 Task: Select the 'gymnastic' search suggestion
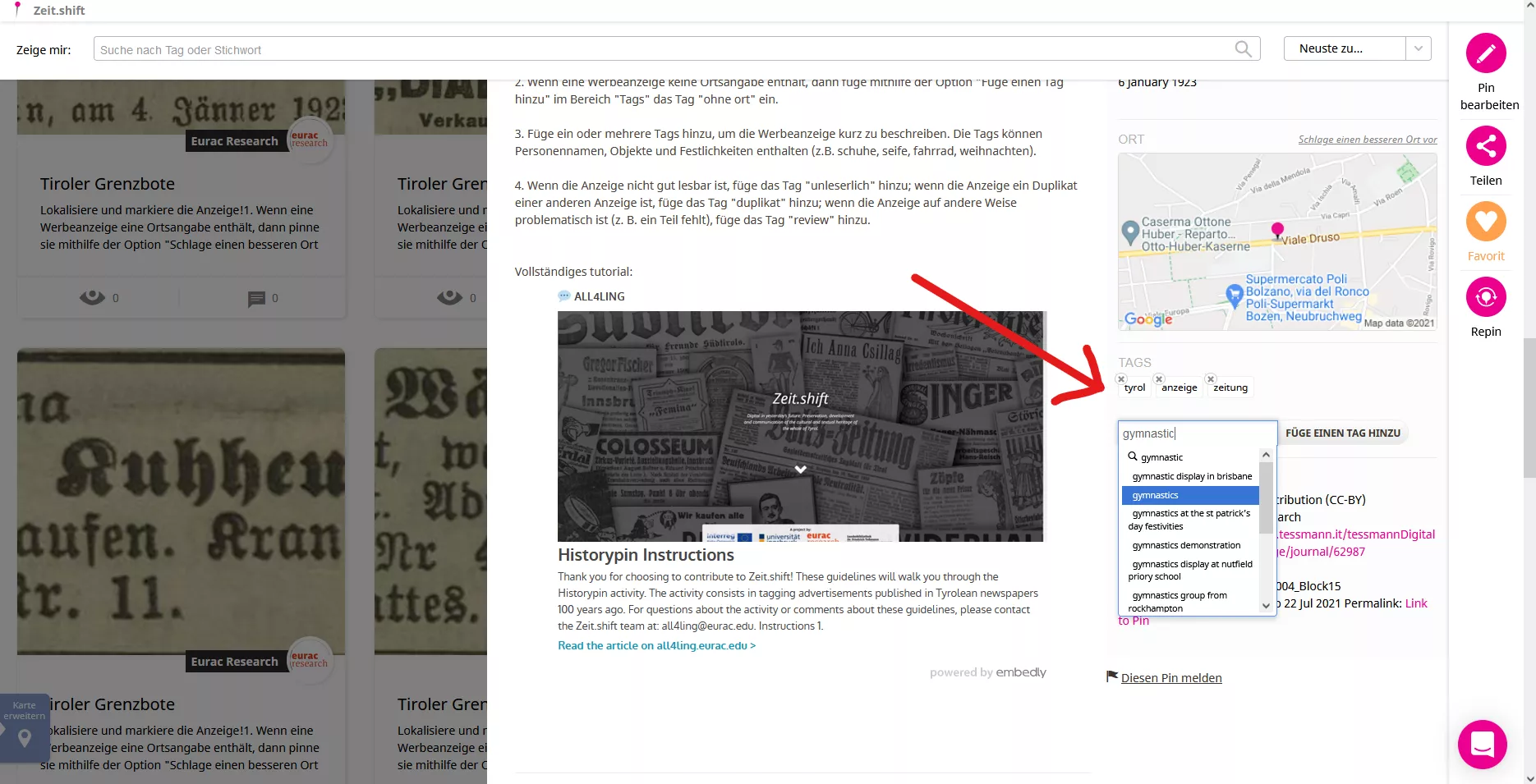pos(1190,457)
